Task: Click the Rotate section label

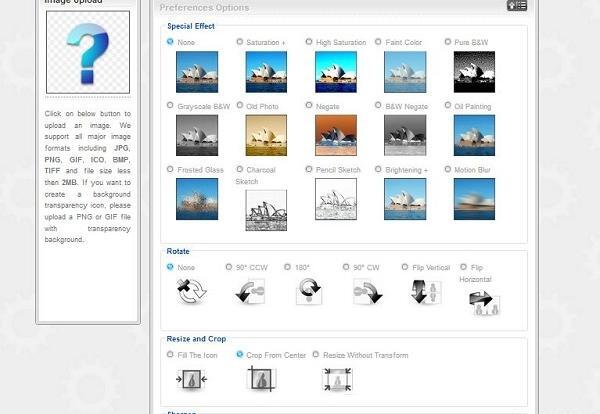Action: pos(178,251)
